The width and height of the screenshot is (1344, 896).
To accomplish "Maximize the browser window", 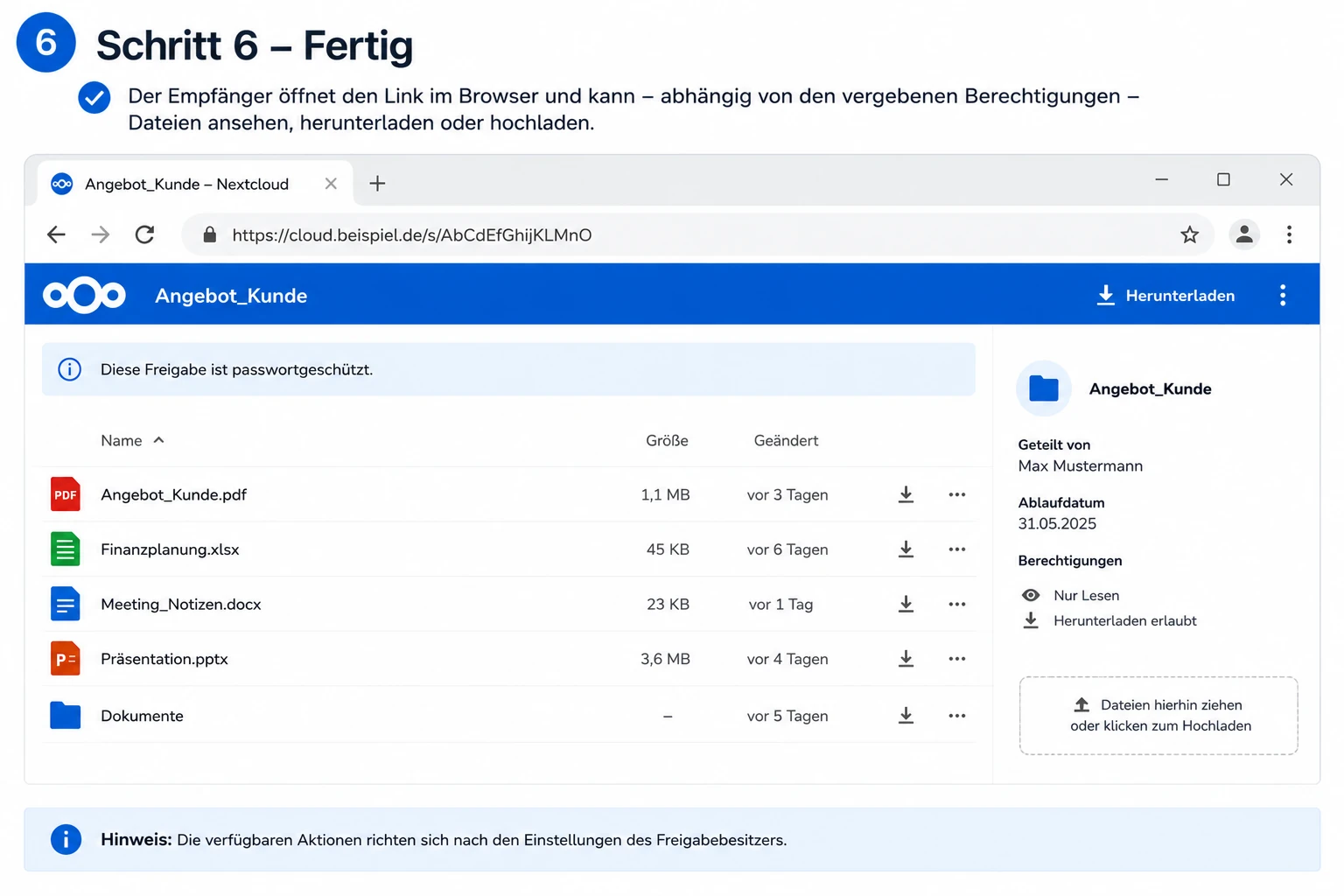I will [1223, 179].
